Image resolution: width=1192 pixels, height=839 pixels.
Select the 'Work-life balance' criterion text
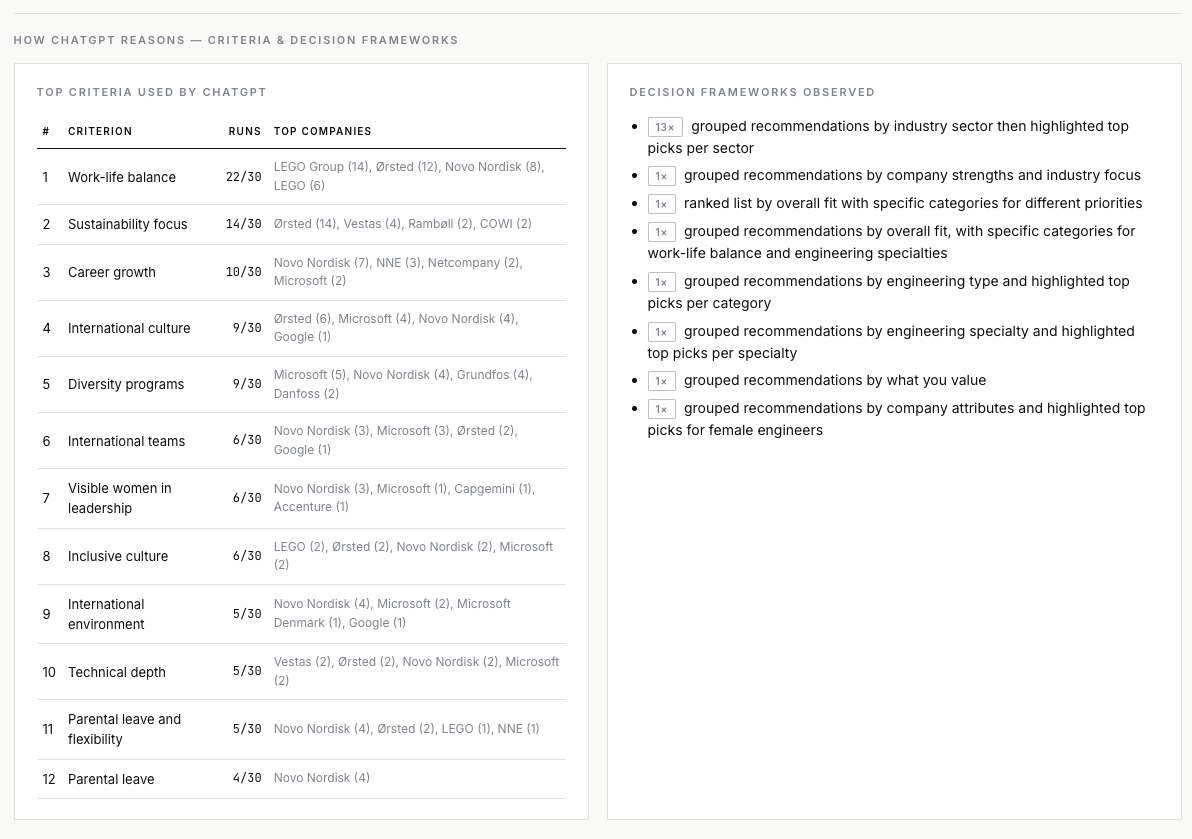point(122,177)
